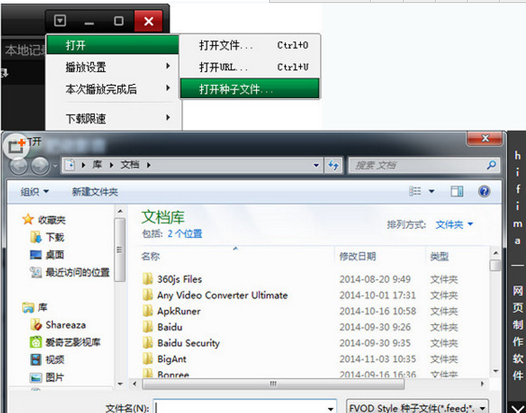Click the navigation pane scroll down arrow
This screenshot has height=413, width=526.
(120, 383)
